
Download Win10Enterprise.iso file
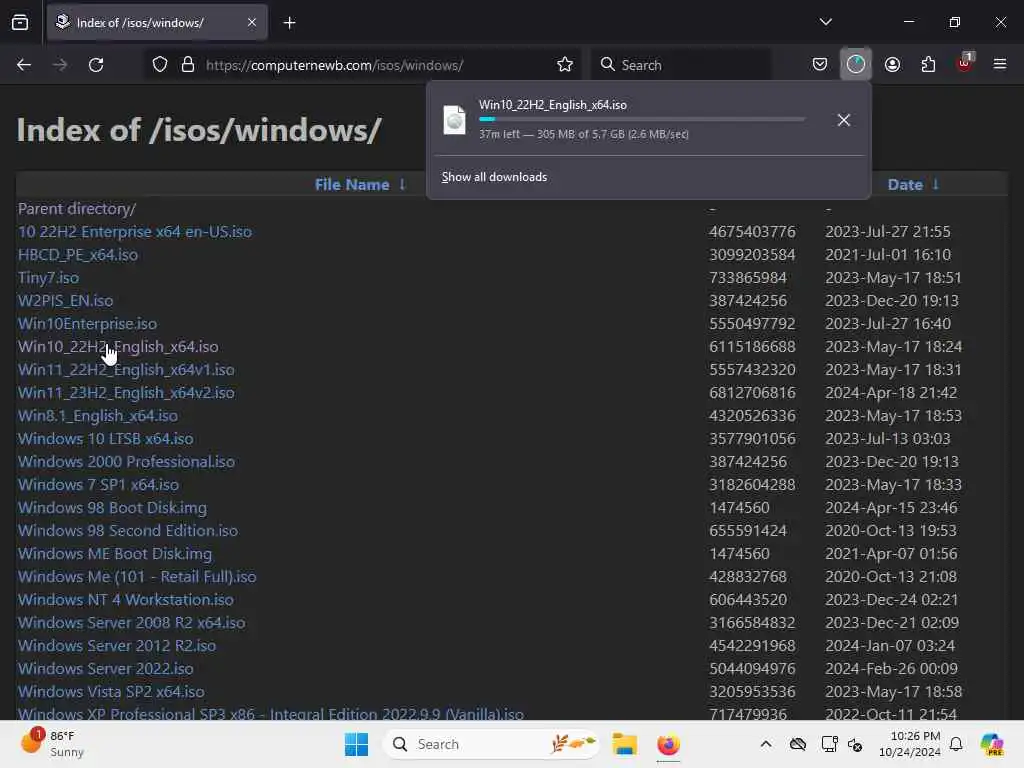pos(88,324)
